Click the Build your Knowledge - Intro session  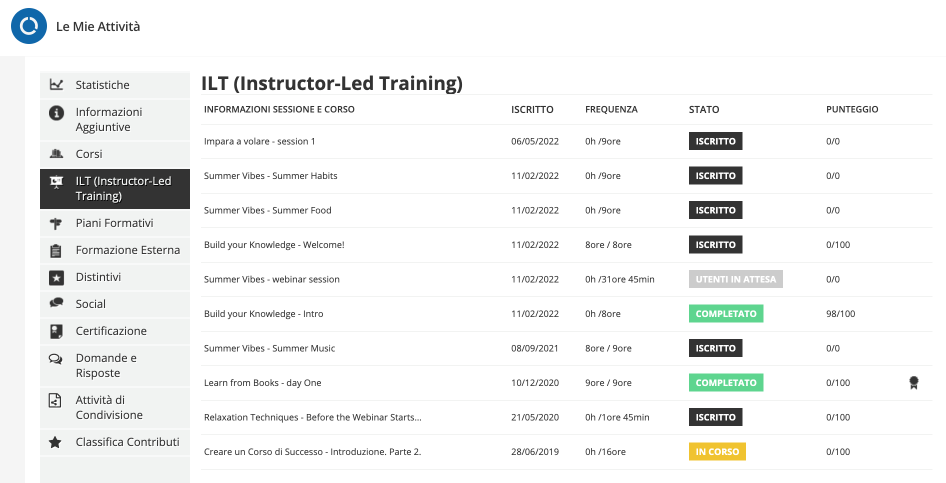click(x=264, y=314)
